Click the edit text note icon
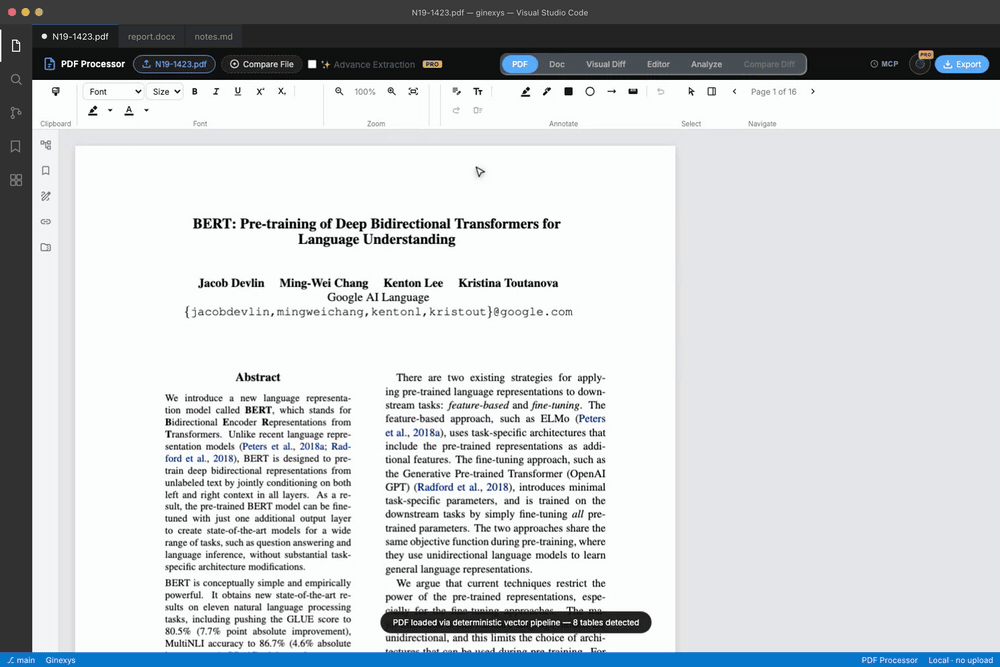Image resolution: width=1000 pixels, height=667 pixels. pyautogui.click(x=456, y=92)
